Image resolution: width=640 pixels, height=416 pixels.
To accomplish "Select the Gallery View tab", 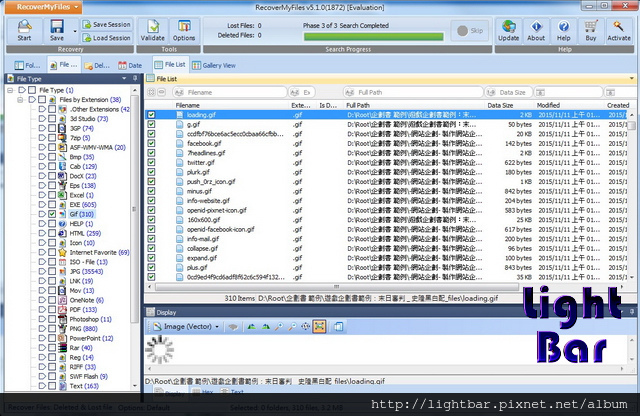I will (x=214, y=65).
